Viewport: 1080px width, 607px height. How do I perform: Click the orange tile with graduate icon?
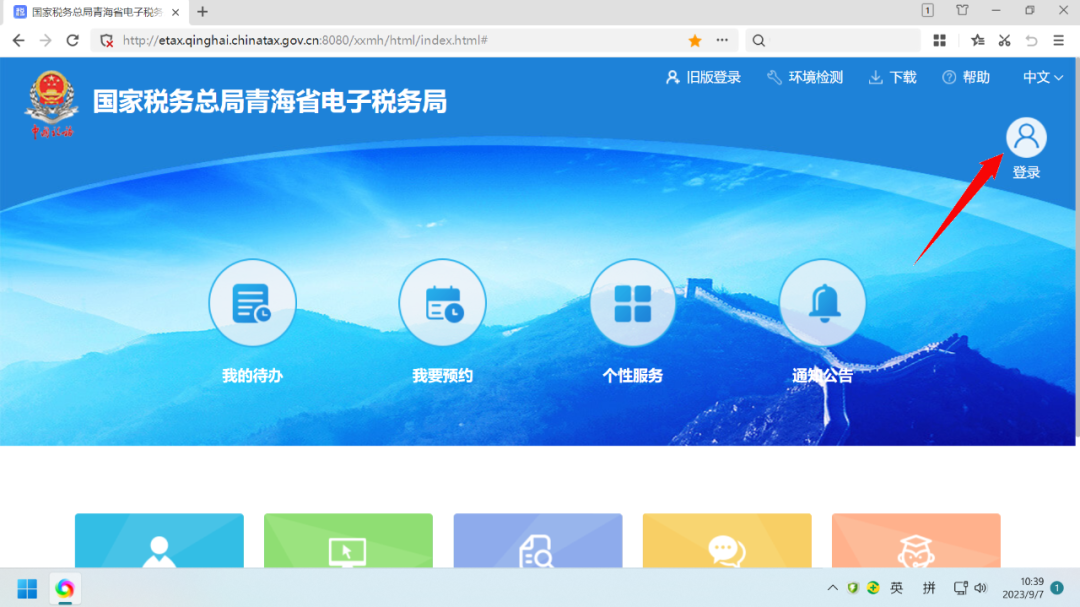click(916, 541)
